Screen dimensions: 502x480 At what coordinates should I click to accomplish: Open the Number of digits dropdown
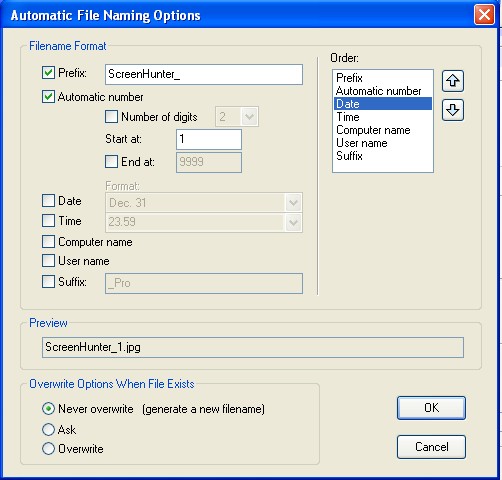tap(249, 116)
